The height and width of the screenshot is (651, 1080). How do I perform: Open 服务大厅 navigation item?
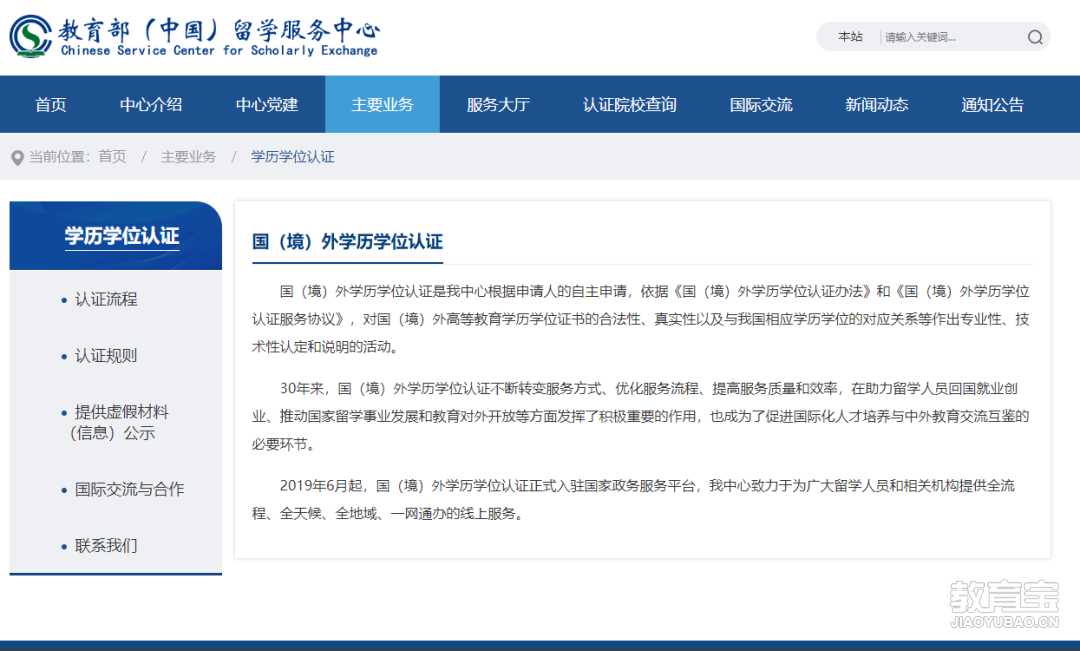tap(498, 105)
